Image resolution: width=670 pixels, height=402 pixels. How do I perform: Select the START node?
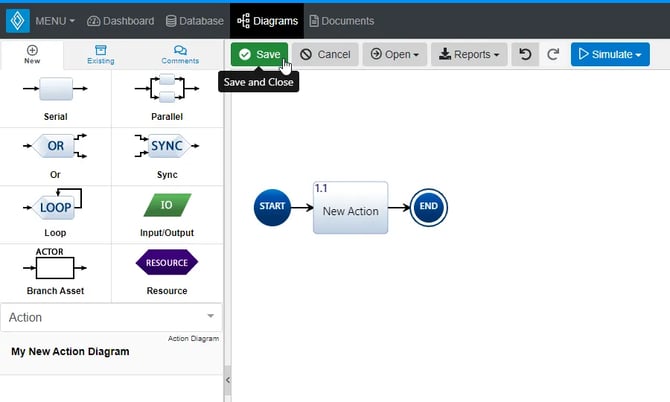[x=272, y=207]
